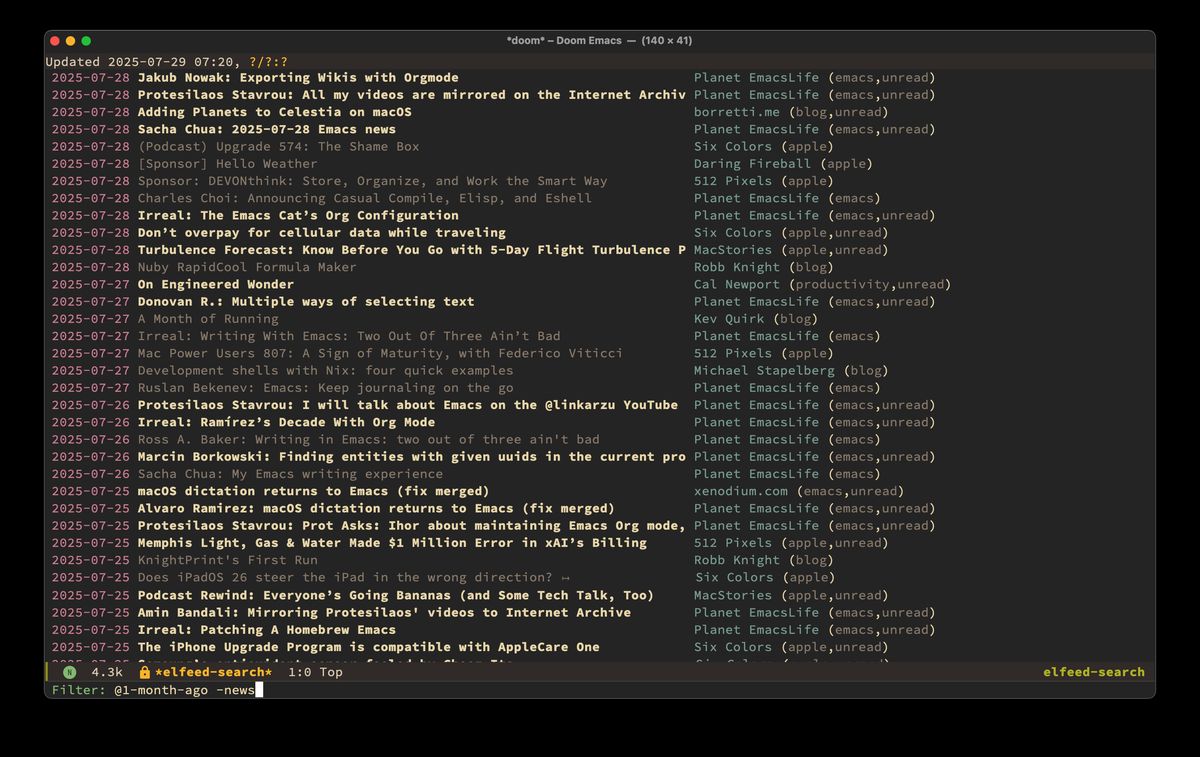Select Irreal: Patching A Homebrew Emacs
This screenshot has width=1200, height=757.
point(266,629)
